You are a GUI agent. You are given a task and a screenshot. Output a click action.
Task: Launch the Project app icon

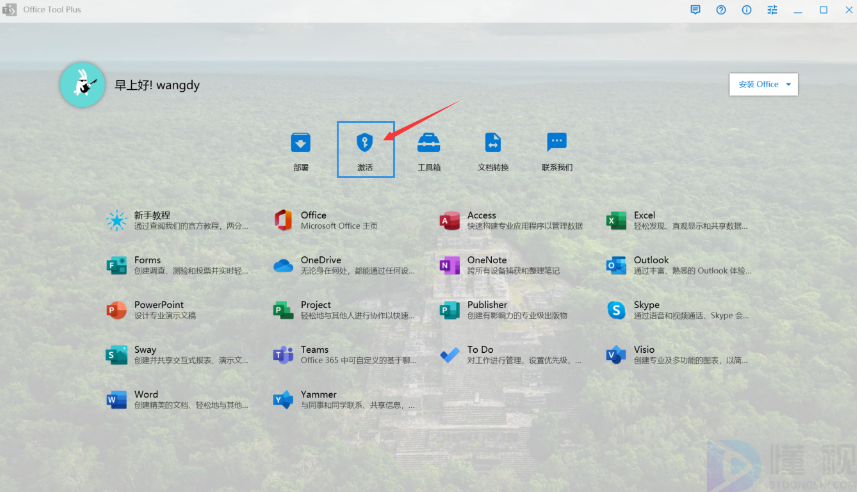283,310
